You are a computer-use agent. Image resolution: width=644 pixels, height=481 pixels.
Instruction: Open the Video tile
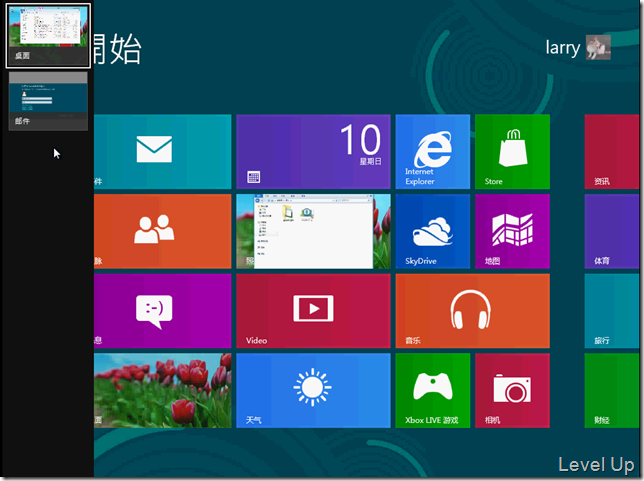pyautogui.click(x=313, y=311)
